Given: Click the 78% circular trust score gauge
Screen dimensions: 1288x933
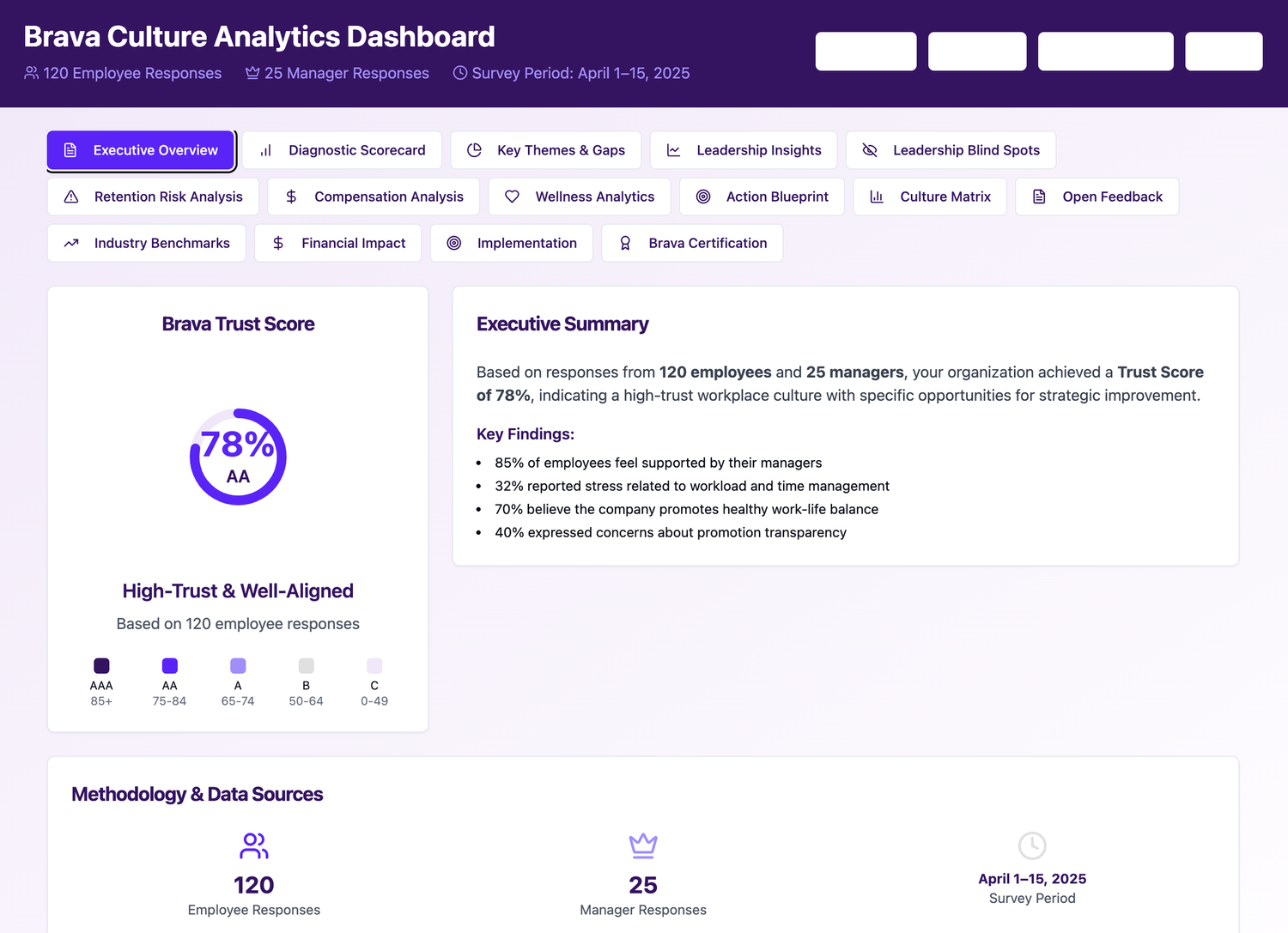Looking at the screenshot, I should (238, 457).
